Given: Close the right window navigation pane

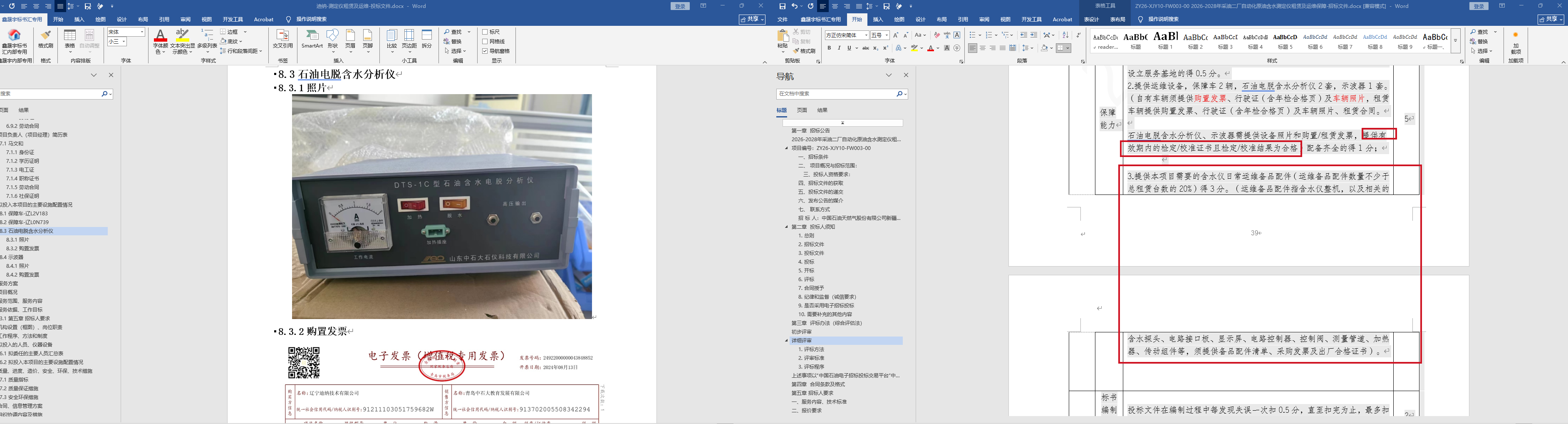Looking at the screenshot, I should point(906,75).
